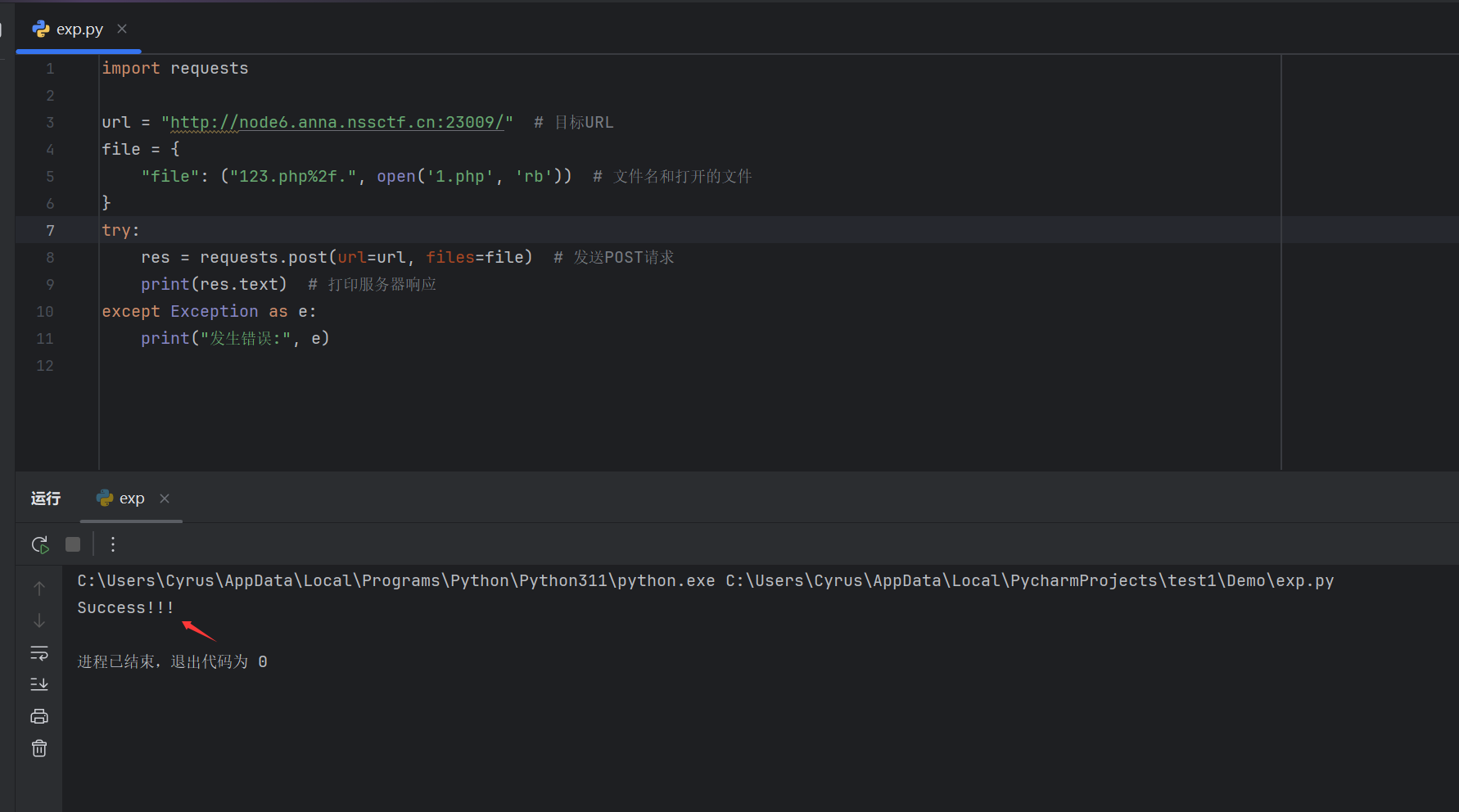Click the 'file = {' line
Screen dimensions: 1459x812
141,149
